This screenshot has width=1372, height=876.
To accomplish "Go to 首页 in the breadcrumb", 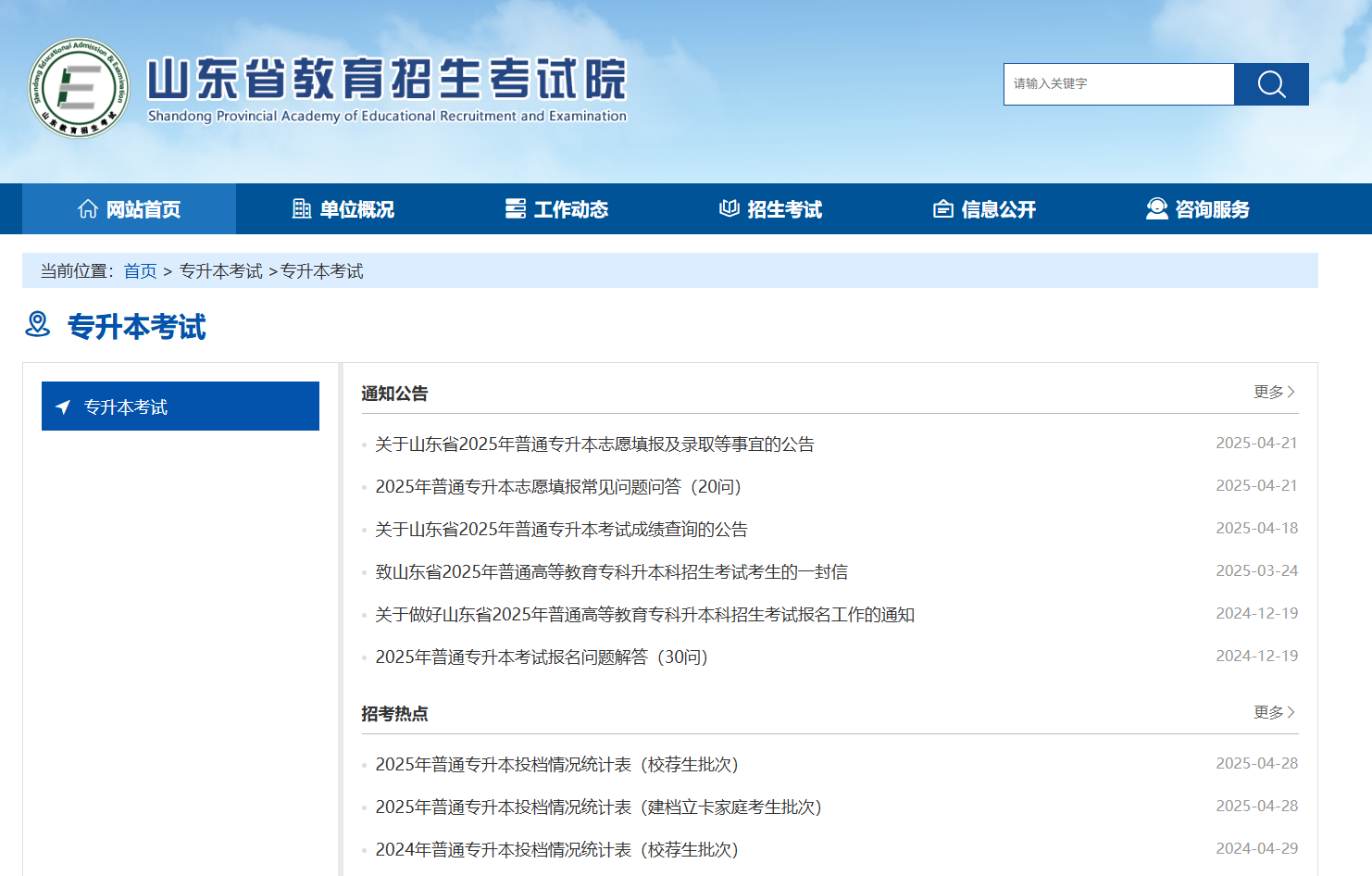I will pos(141,271).
